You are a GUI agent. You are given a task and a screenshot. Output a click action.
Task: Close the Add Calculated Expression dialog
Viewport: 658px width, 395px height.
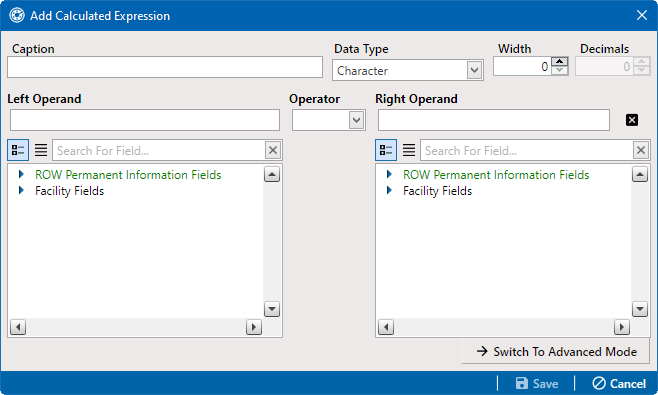click(642, 16)
